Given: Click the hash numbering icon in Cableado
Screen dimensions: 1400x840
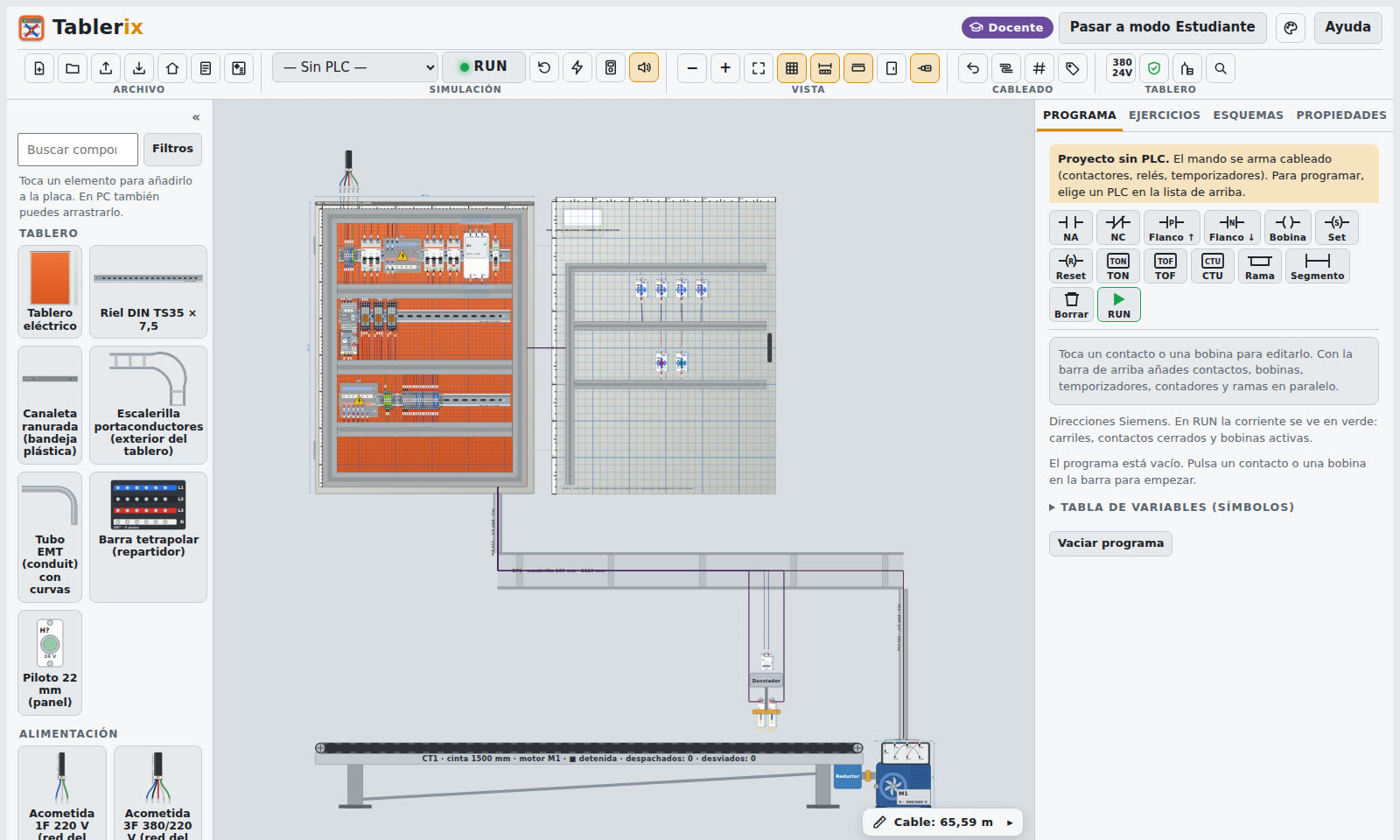Looking at the screenshot, I should [1039, 68].
